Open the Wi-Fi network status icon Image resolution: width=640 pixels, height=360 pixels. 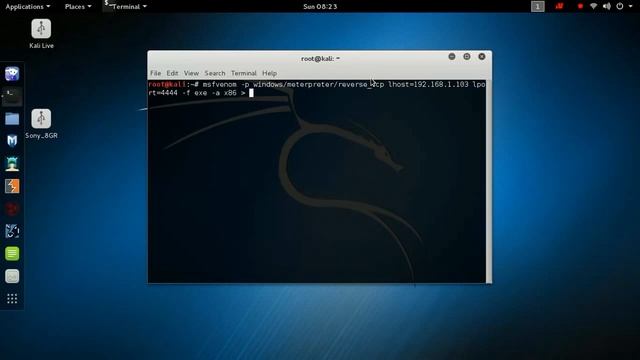tap(593, 6)
